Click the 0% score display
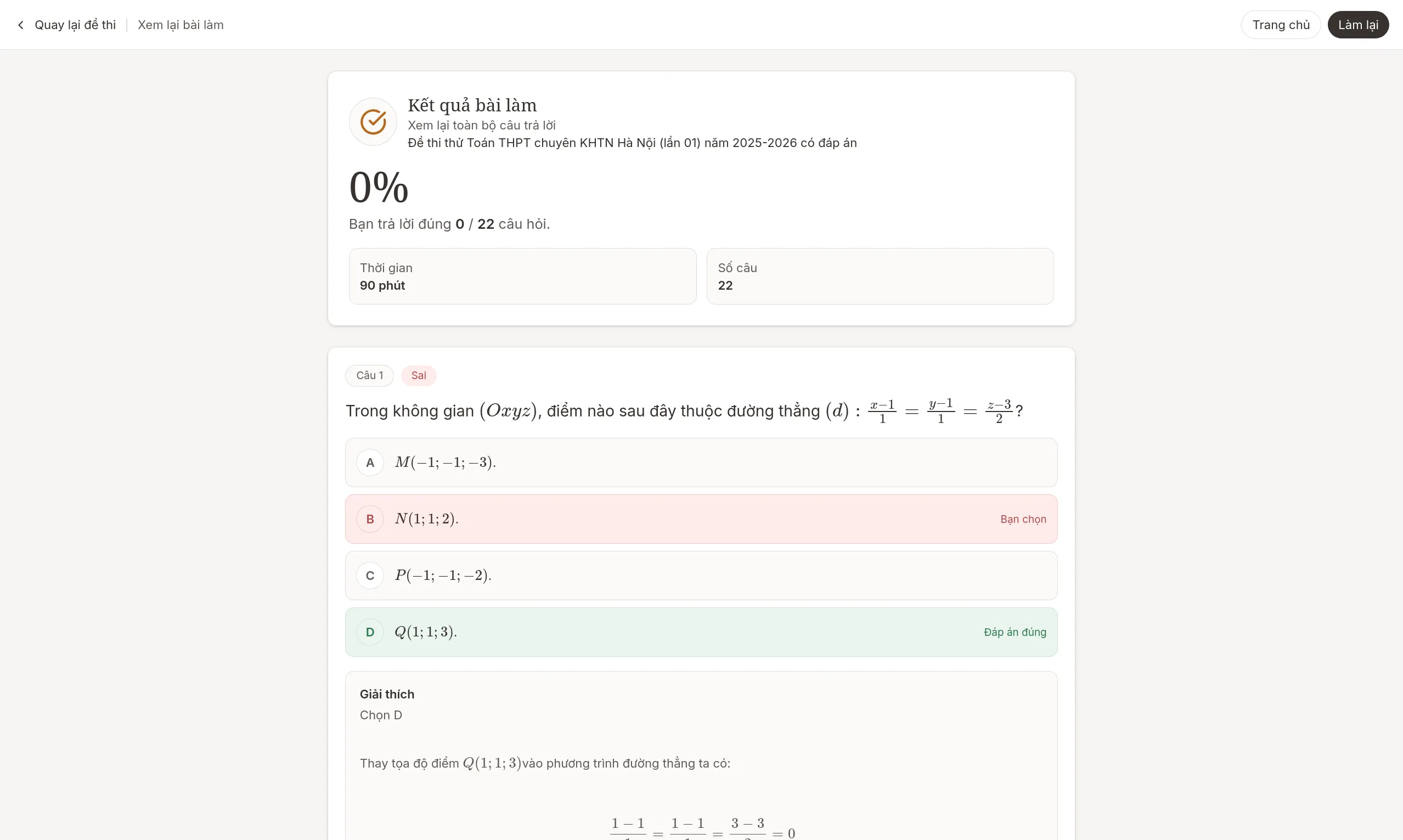This screenshot has height=840, width=1403. tap(379, 187)
